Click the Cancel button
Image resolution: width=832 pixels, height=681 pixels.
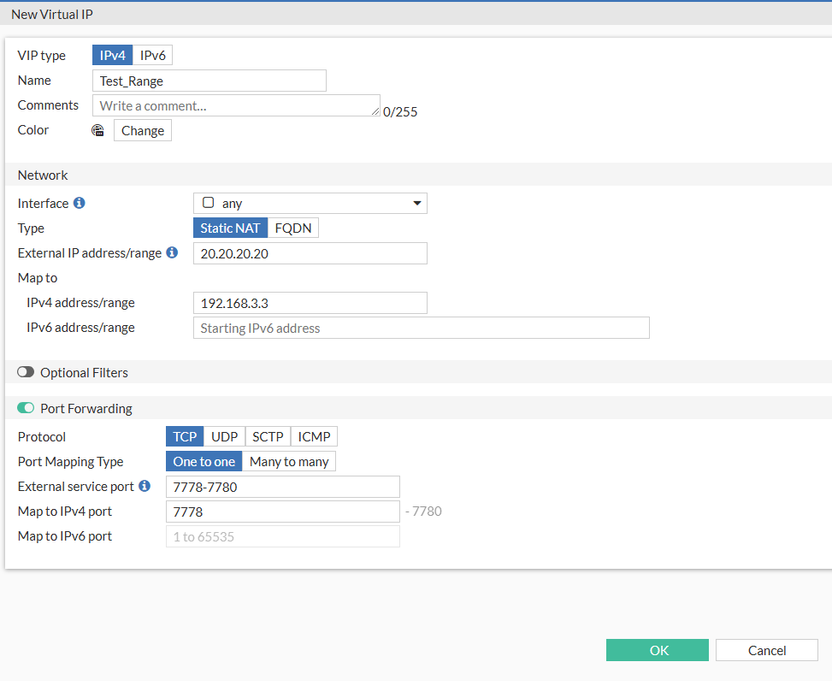click(x=767, y=650)
